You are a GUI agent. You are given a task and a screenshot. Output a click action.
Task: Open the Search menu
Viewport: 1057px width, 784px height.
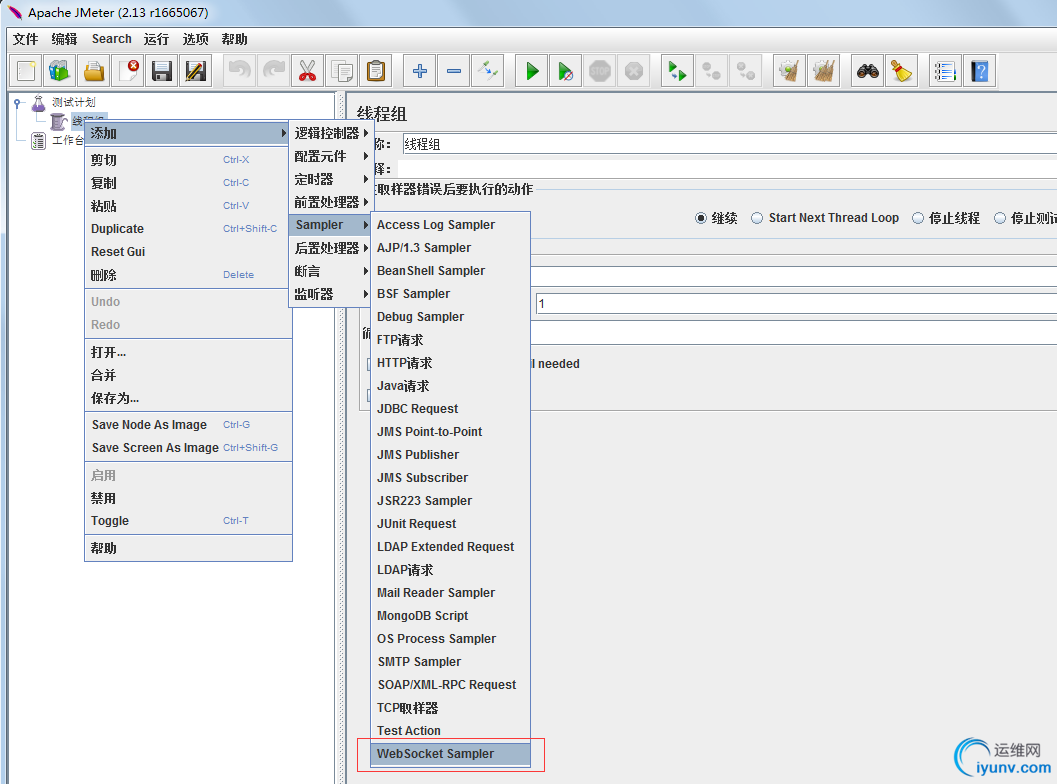[x=112, y=39]
